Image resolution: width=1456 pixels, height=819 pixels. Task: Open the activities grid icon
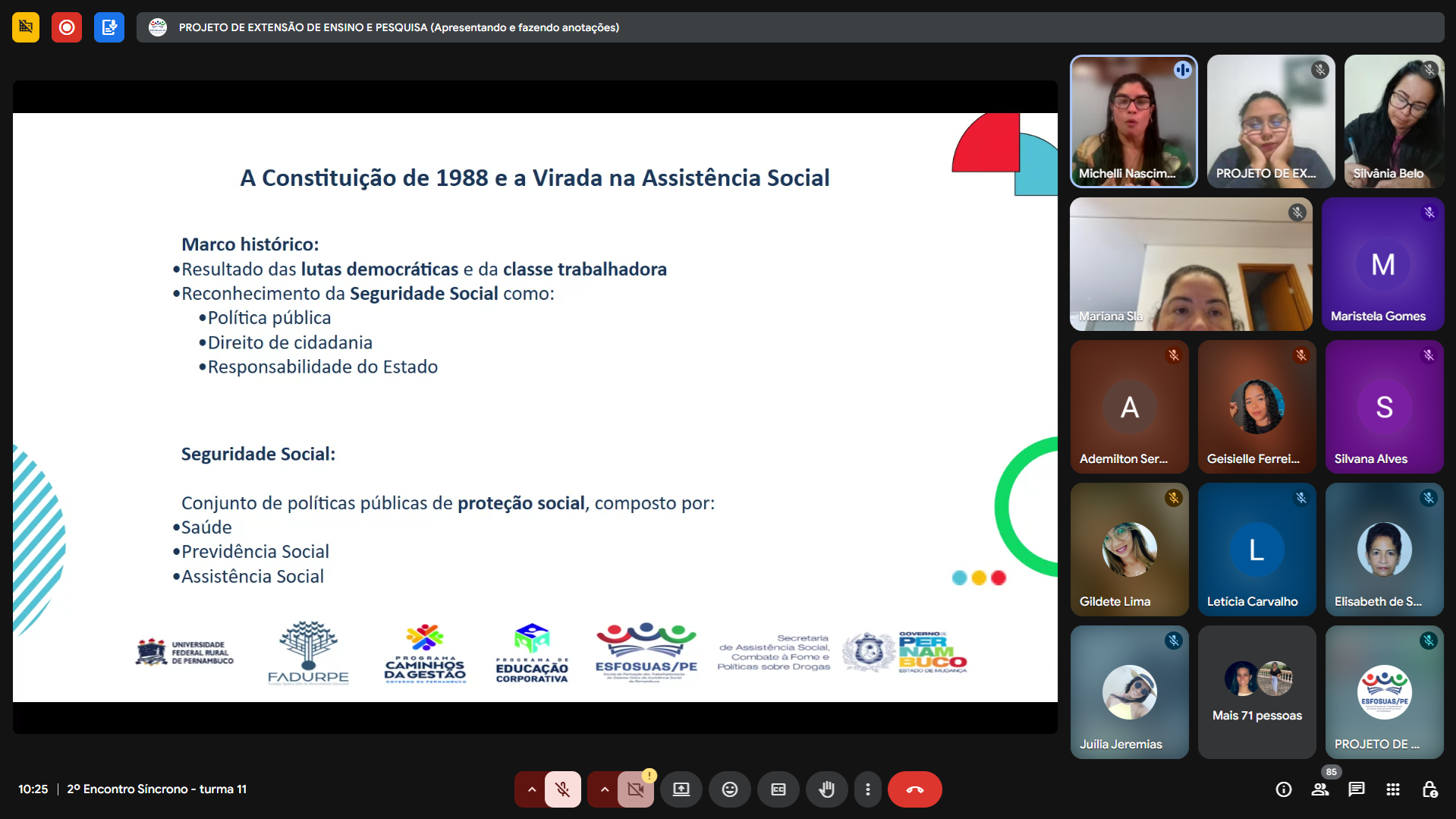1393,789
